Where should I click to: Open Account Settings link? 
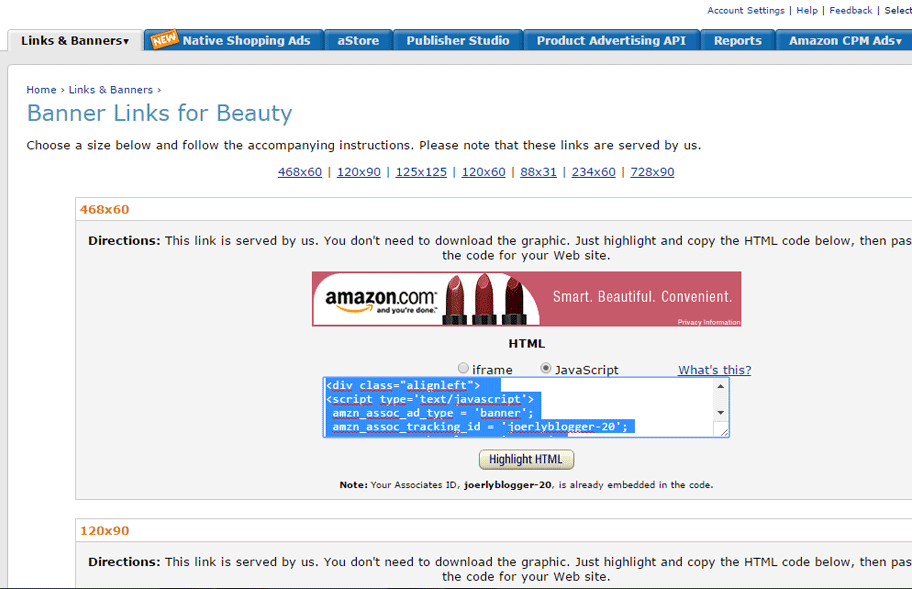click(x=746, y=10)
